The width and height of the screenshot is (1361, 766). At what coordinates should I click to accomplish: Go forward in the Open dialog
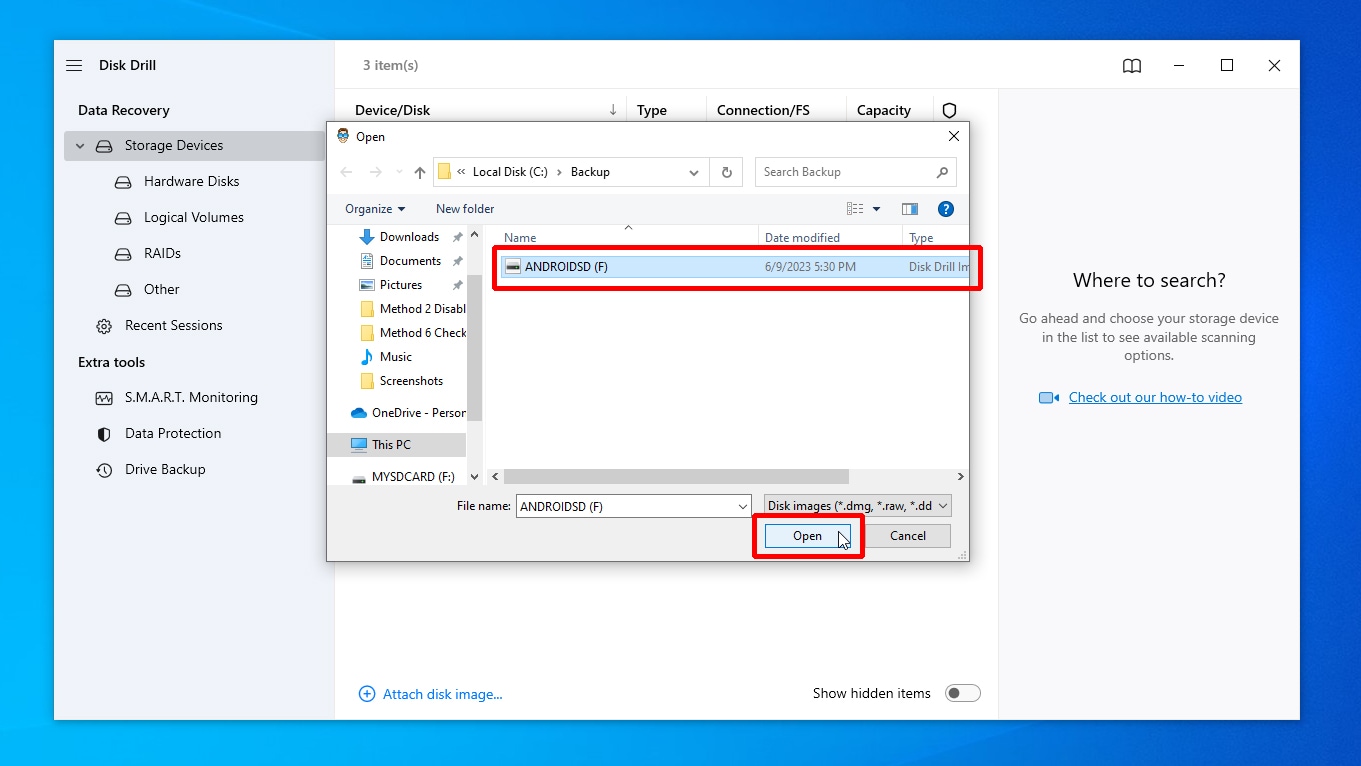point(376,172)
